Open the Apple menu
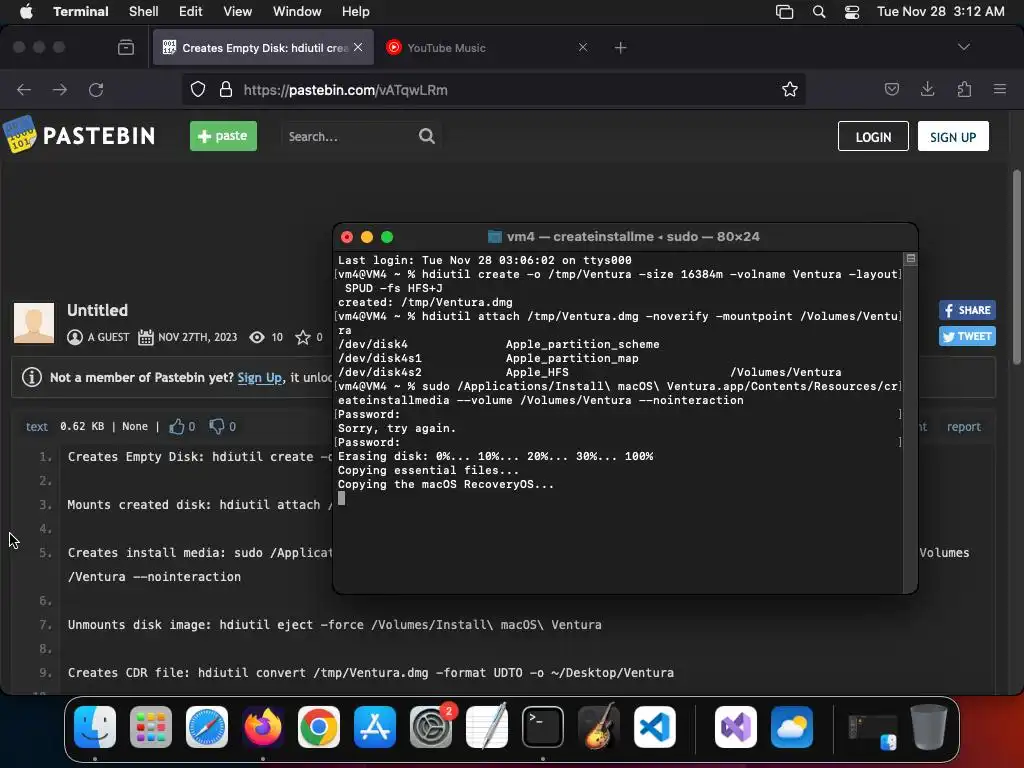This screenshot has width=1024, height=768. pos(26,12)
